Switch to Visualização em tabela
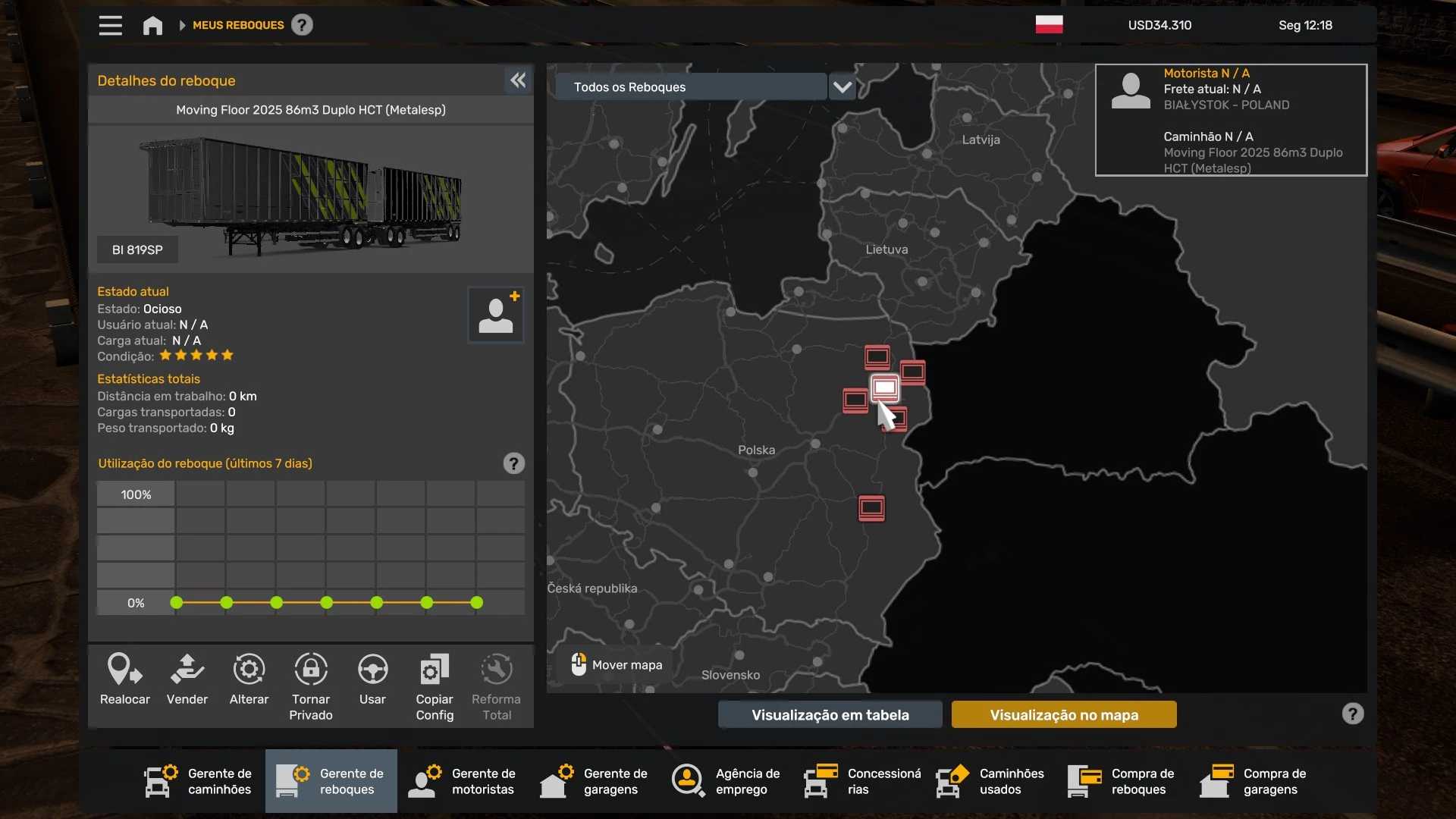This screenshot has width=1456, height=819. [x=830, y=714]
